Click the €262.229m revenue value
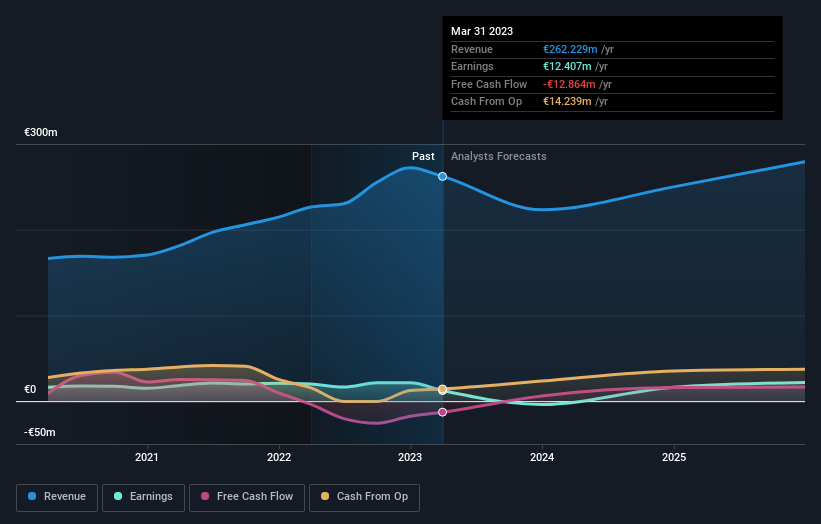The width and height of the screenshot is (821, 524). pyautogui.click(x=570, y=49)
